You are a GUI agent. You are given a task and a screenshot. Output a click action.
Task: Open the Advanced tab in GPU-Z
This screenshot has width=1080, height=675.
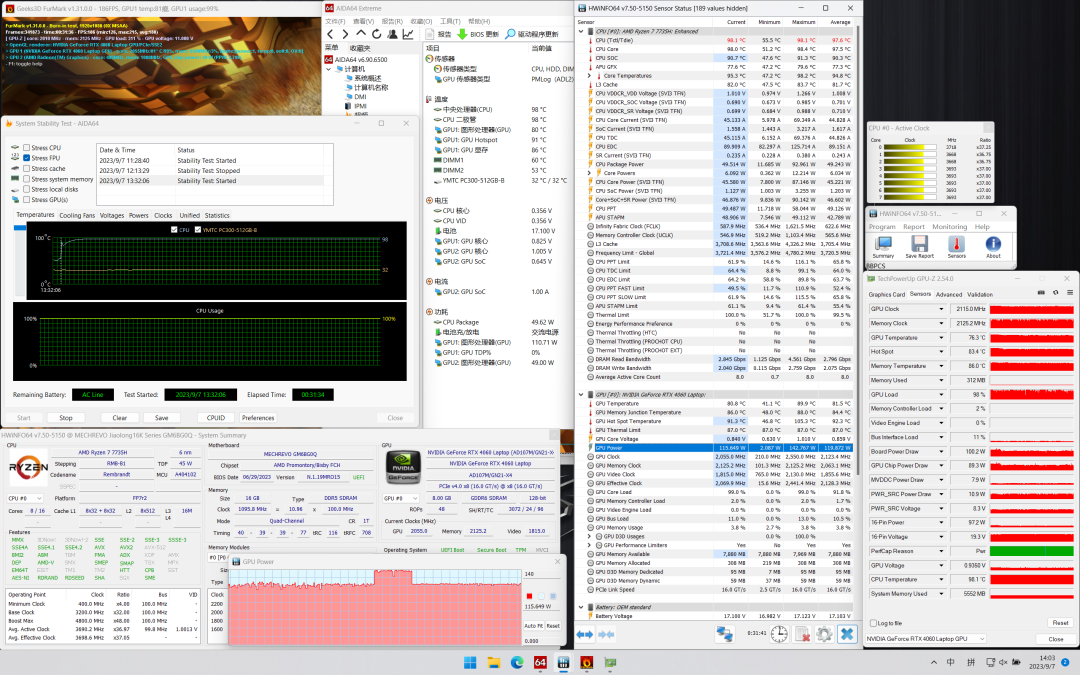tap(949, 294)
